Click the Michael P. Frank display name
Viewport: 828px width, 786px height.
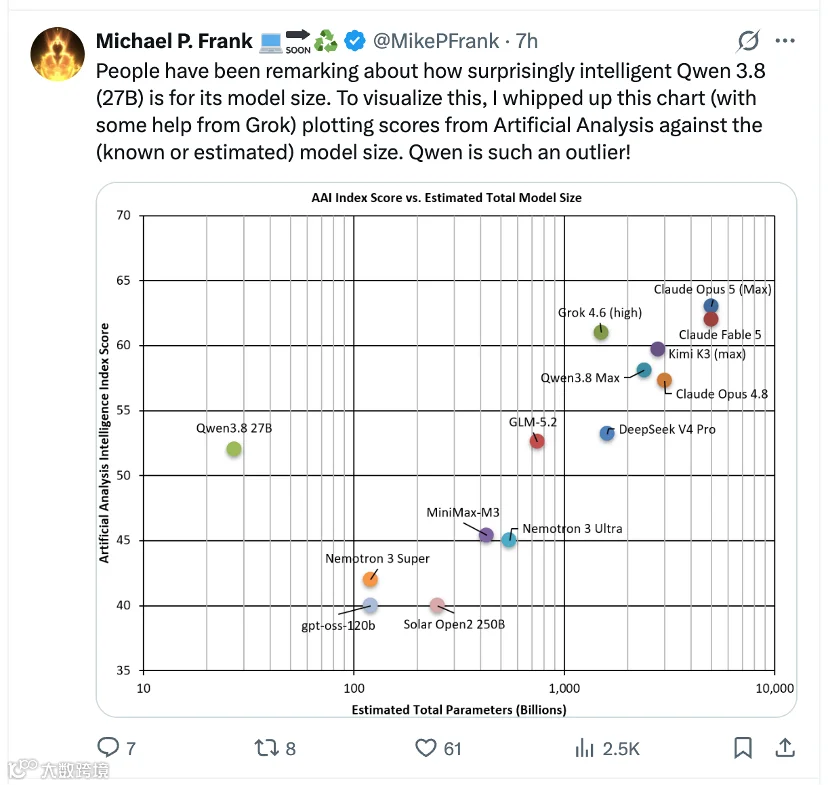pyautogui.click(x=174, y=41)
